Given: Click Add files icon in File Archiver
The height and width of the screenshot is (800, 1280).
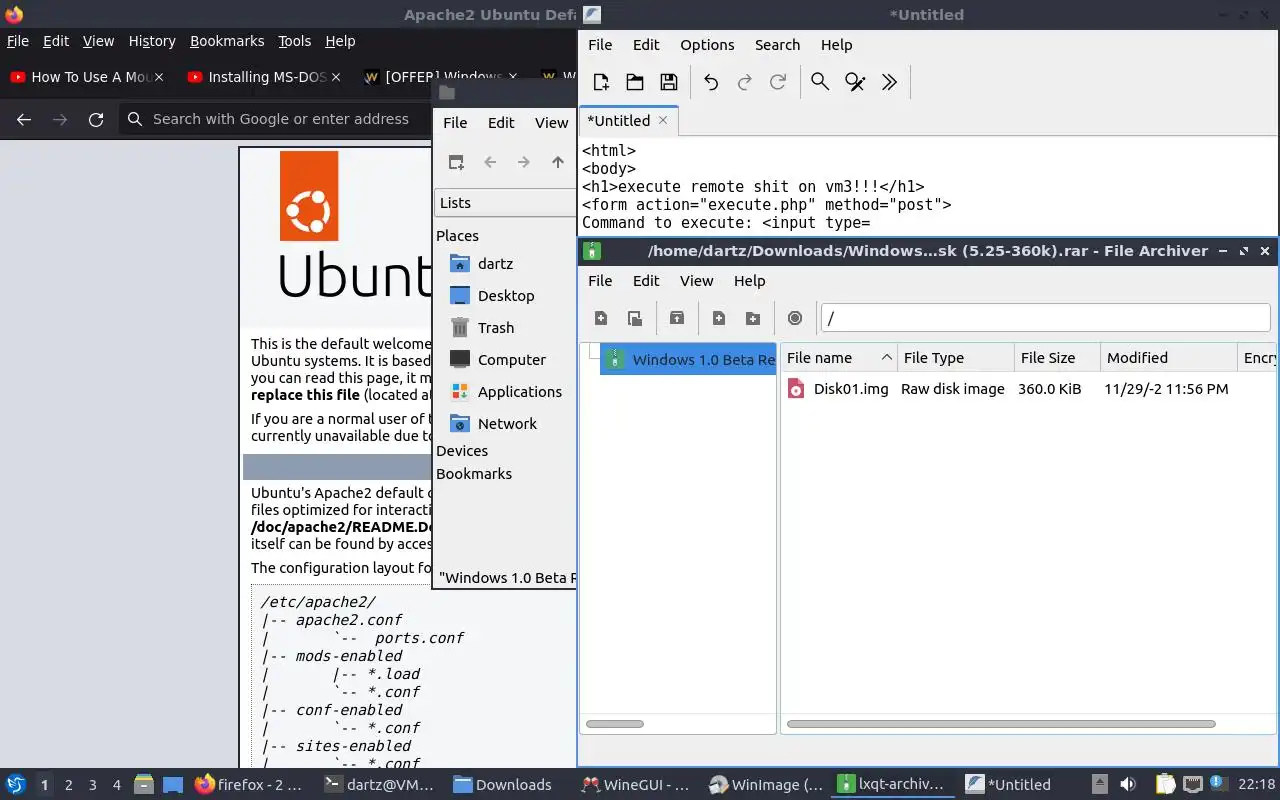Looking at the screenshot, I should tap(719, 318).
